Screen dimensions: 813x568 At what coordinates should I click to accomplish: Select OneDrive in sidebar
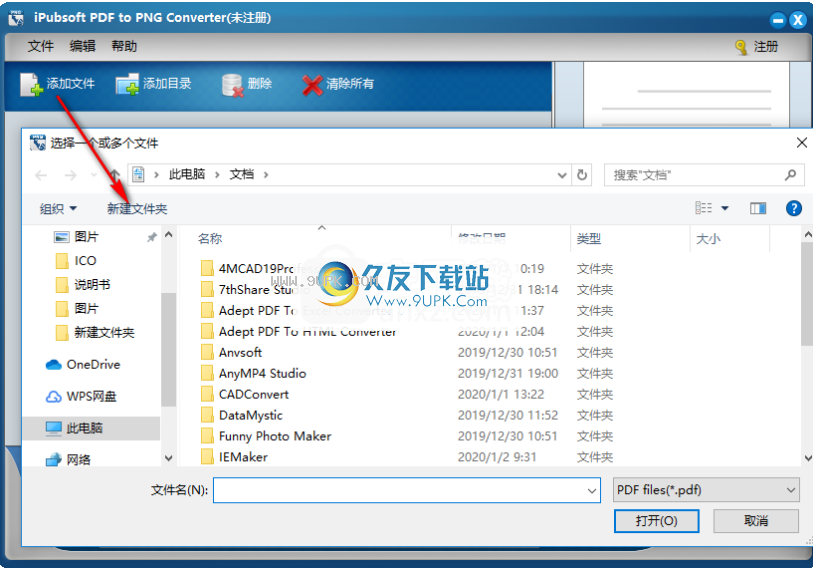pos(83,365)
